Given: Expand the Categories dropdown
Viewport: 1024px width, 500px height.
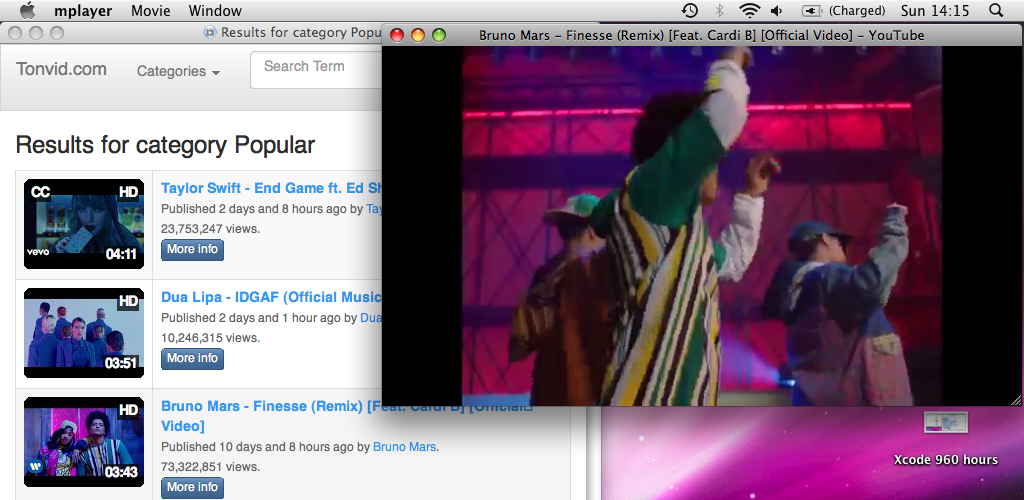Looking at the screenshot, I should 178,71.
